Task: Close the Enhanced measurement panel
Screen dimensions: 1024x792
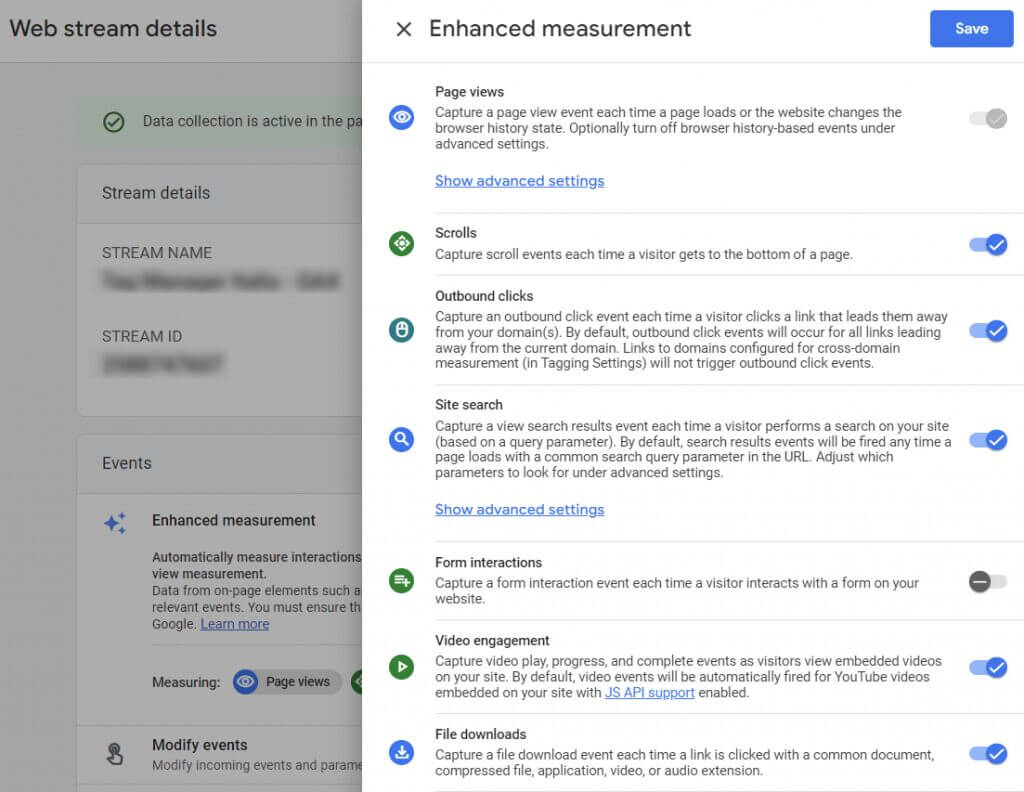Action: click(404, 29)
